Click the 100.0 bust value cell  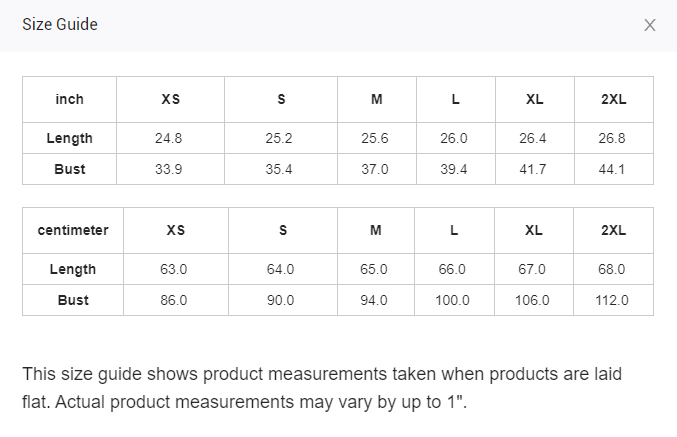point(454,300)
